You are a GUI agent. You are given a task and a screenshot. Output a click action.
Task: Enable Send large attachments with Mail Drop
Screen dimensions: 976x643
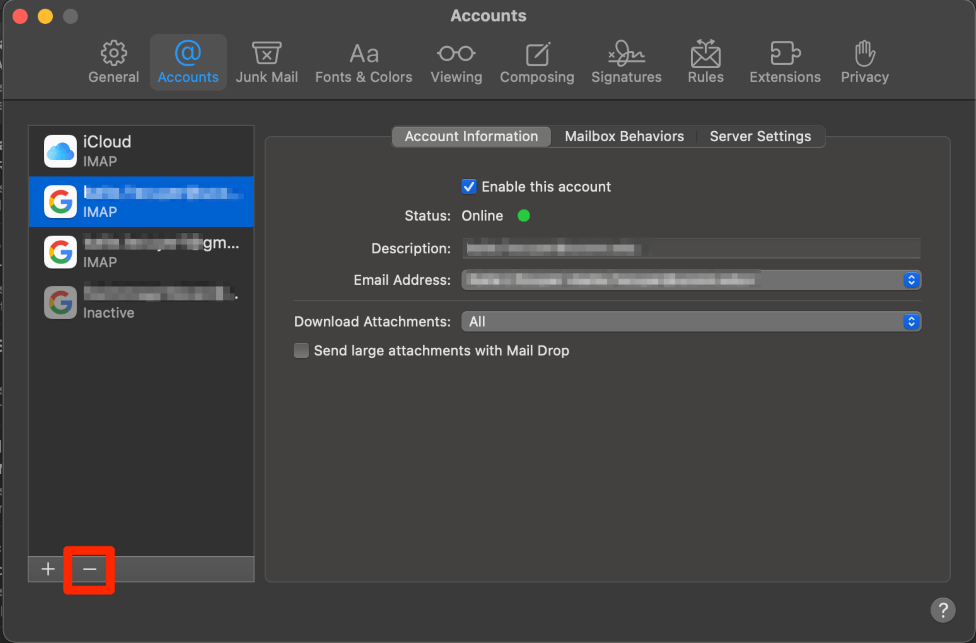[x=301, y=351]
